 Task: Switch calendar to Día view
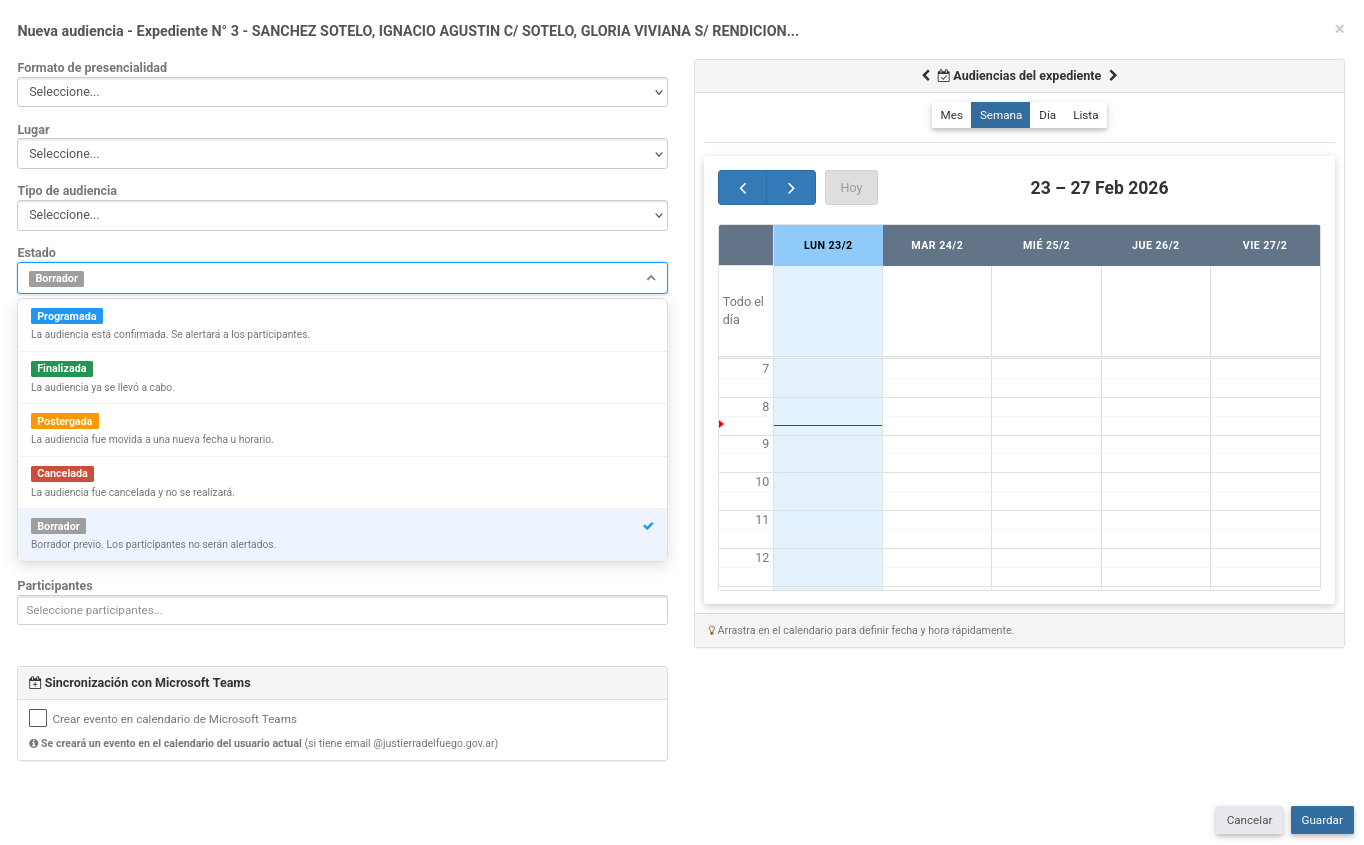(1047, 115)
